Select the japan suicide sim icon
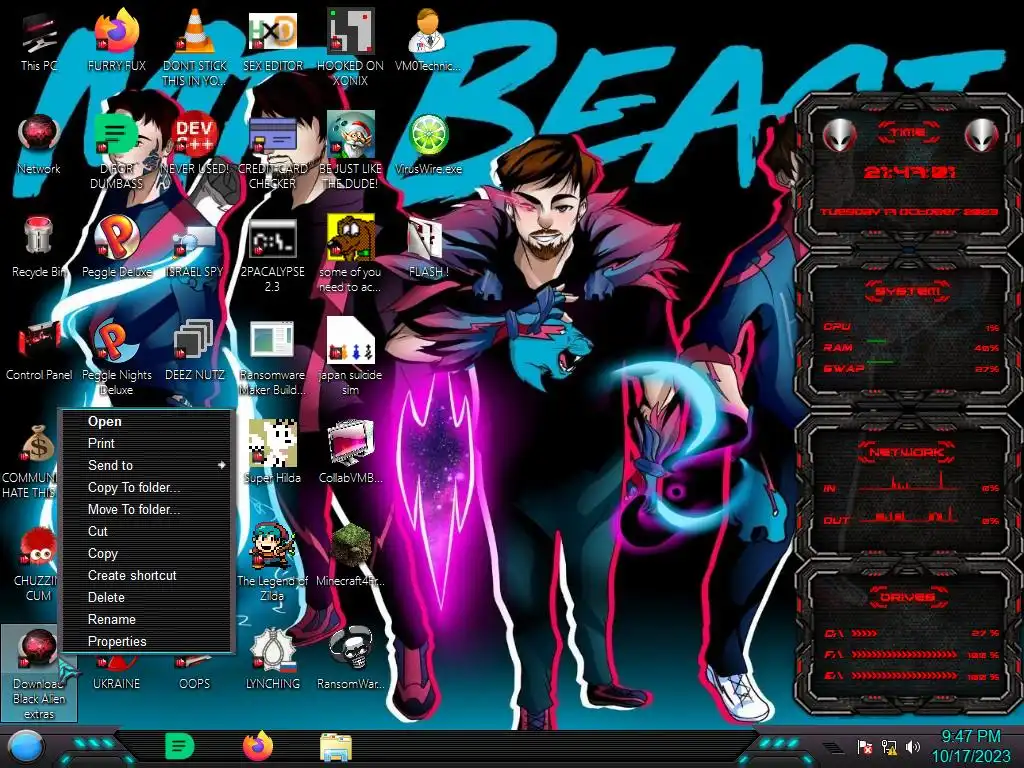1024x768 pixels. (350, 357)
